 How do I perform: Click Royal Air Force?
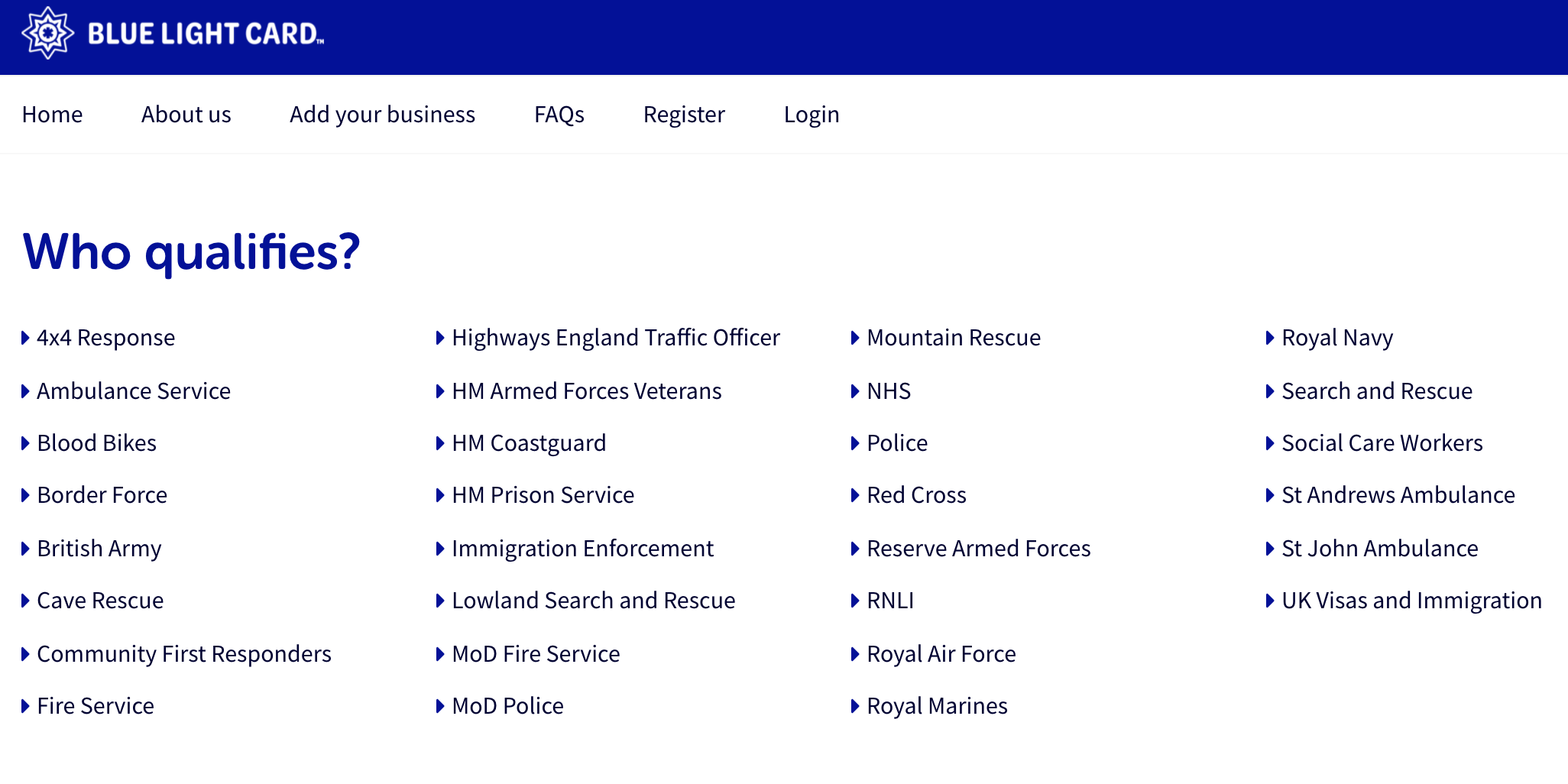tap(941, 654)
